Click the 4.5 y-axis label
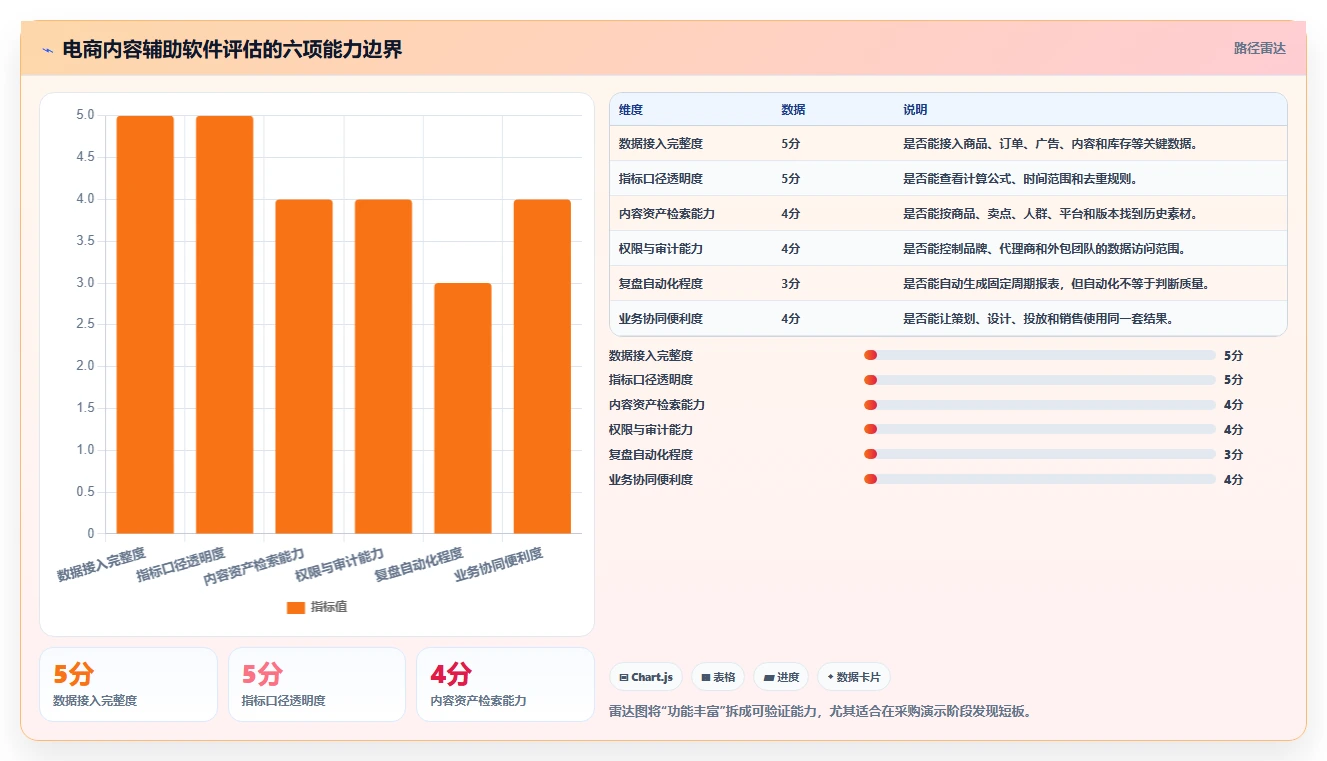The height and width of the screenshot is (761, 1327). 85,157
